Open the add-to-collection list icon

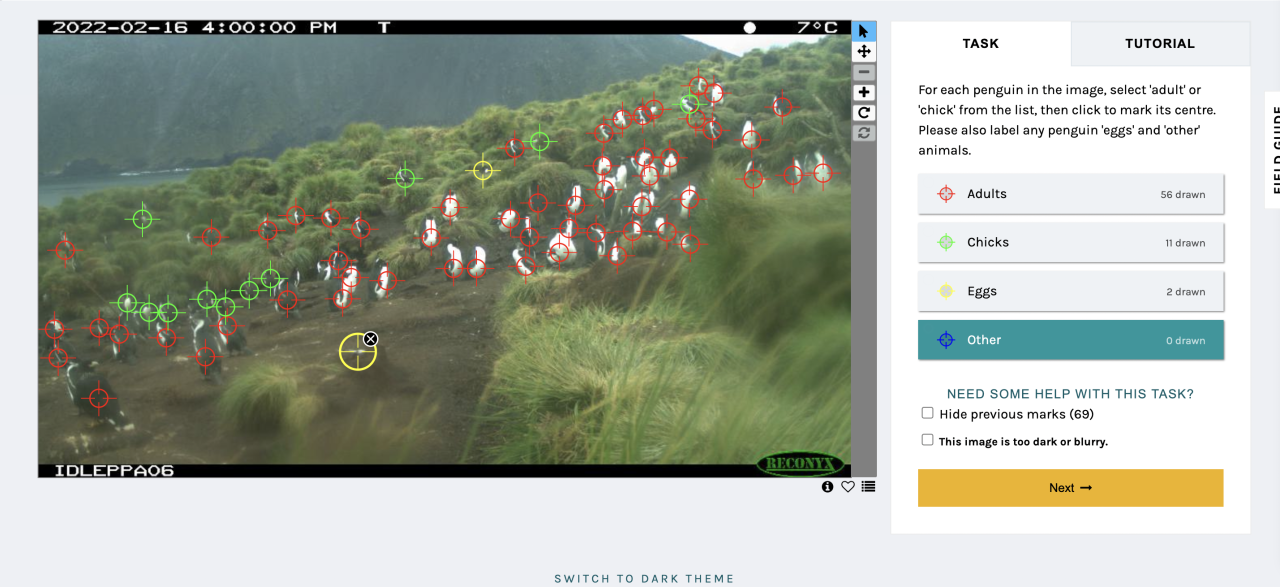(x=868, y=487)
